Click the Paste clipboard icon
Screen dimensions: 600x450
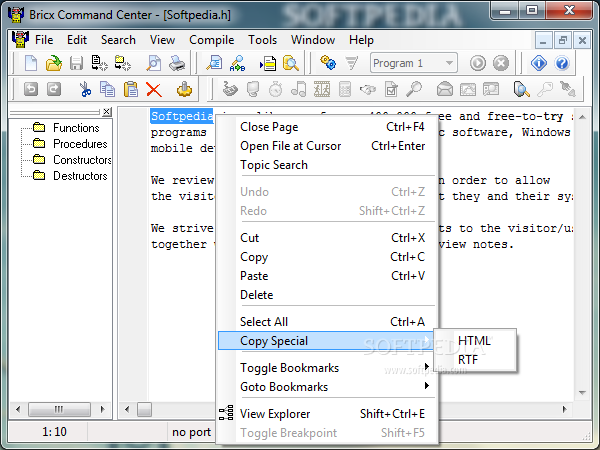click(x=130, y=90)
